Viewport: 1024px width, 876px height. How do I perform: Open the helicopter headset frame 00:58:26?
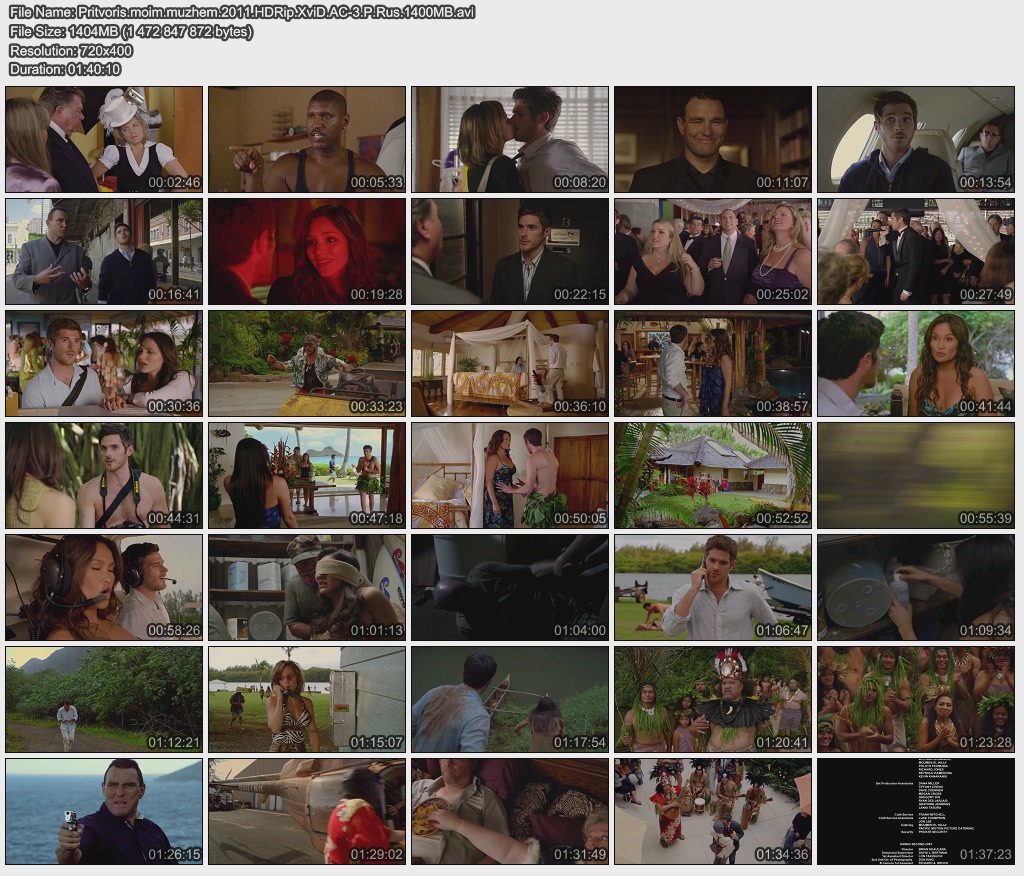104,588
